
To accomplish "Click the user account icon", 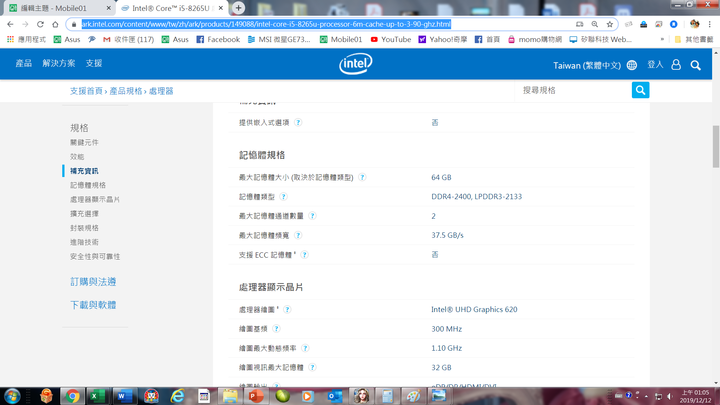I will [676, 65].
